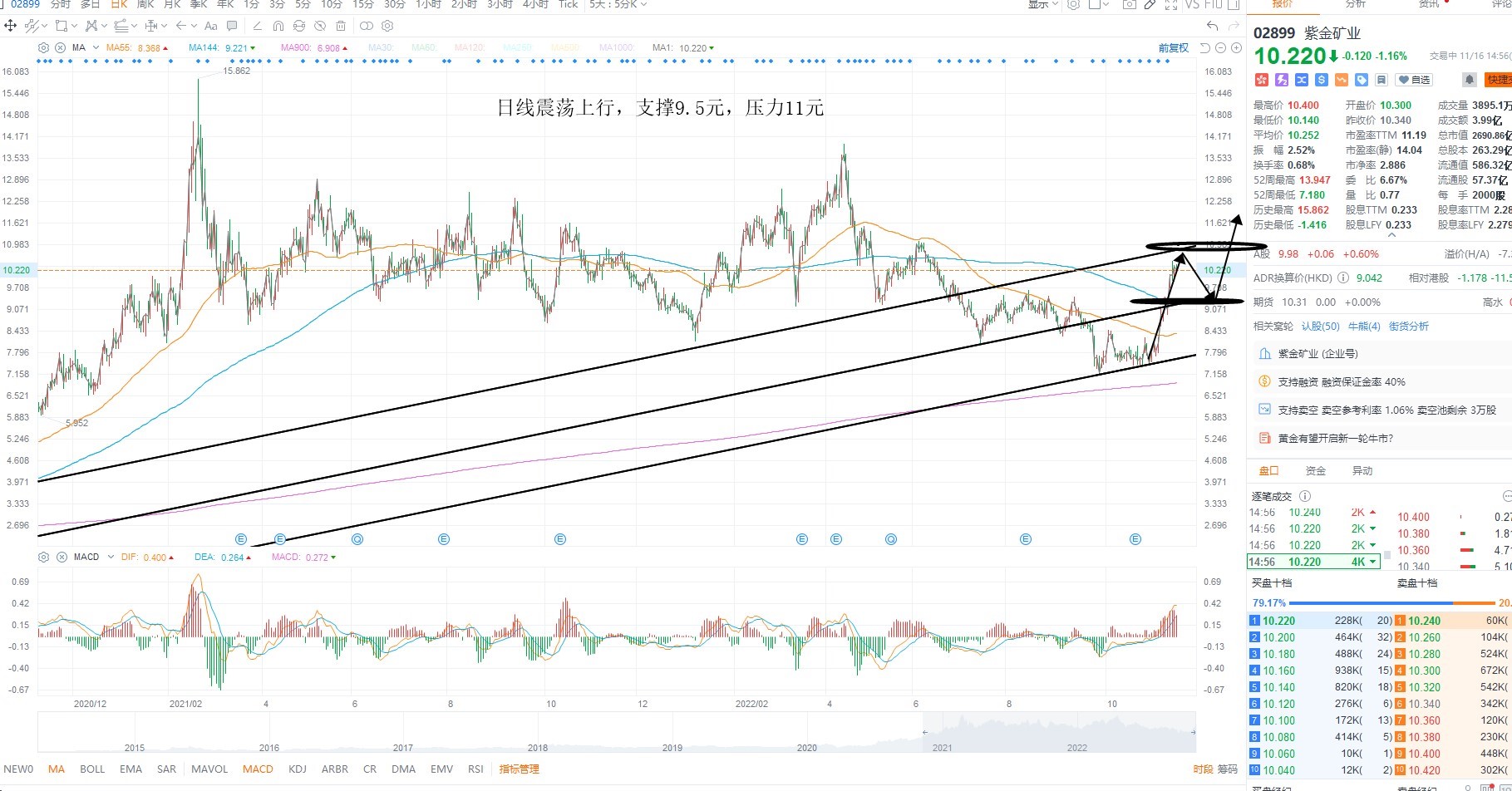
Task: Switch to the RSI indicator tab
Action: click(475, 769)
